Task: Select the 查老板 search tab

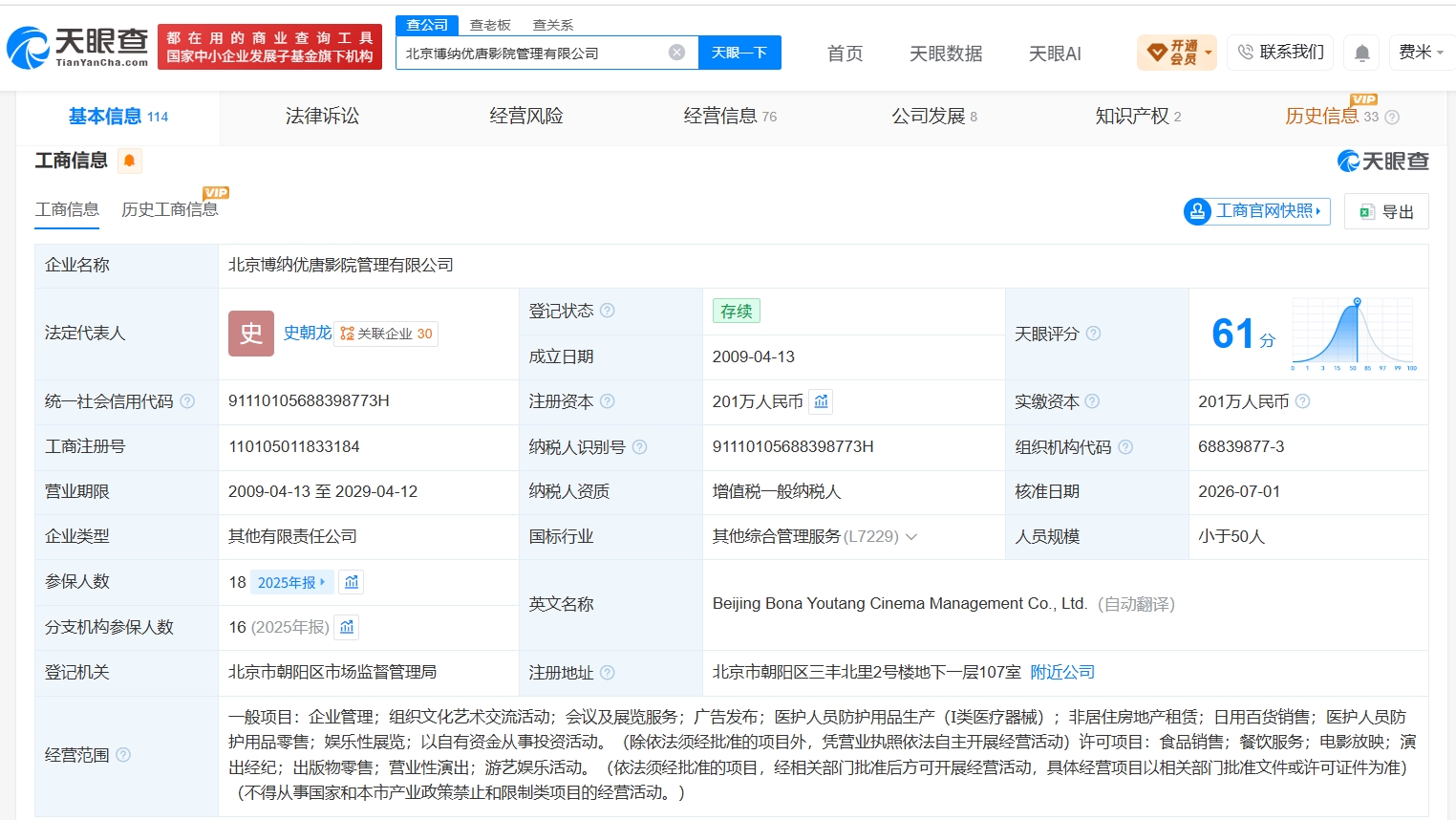Action: (490, 25)
